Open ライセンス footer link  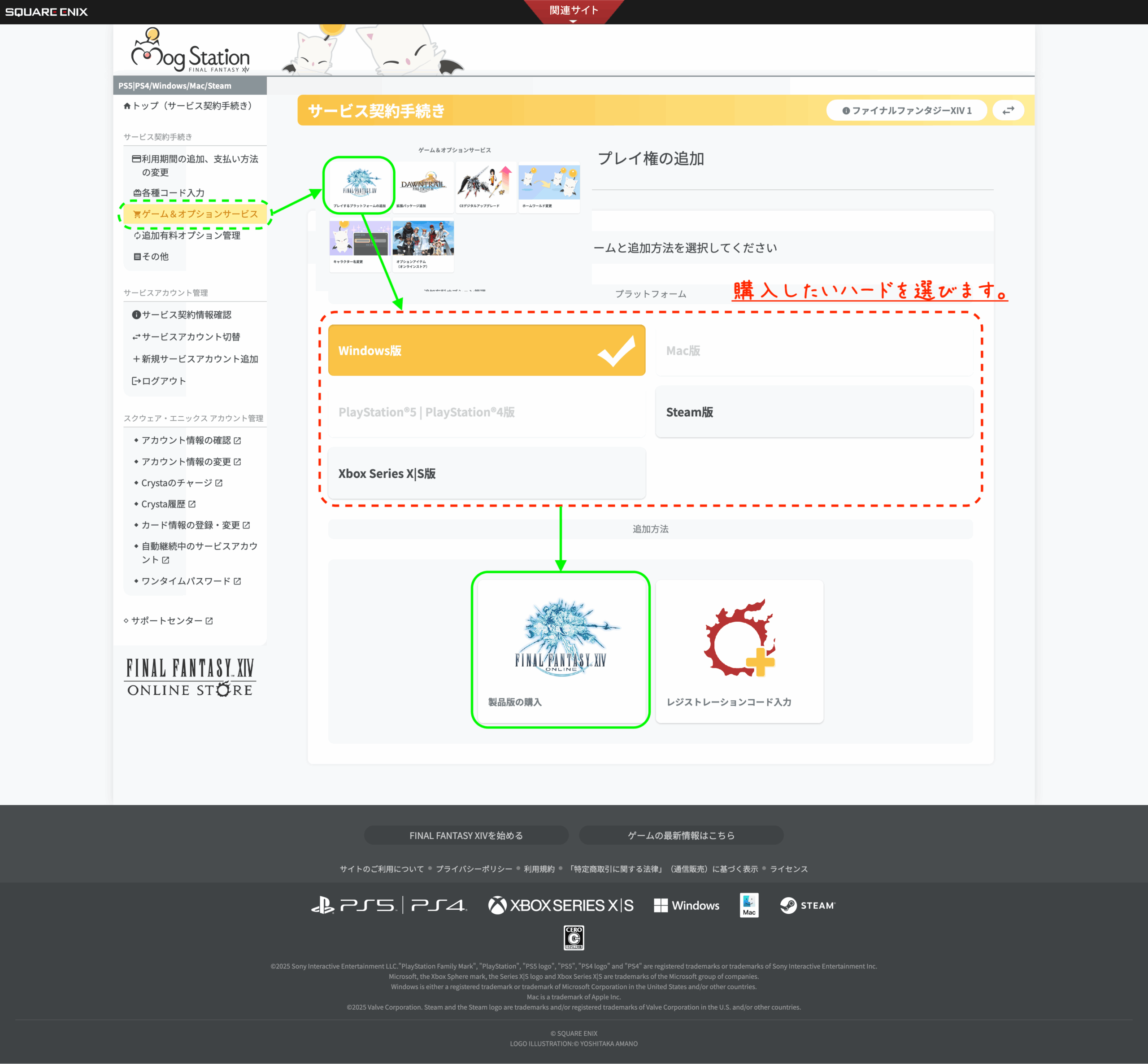click(788, 869)
